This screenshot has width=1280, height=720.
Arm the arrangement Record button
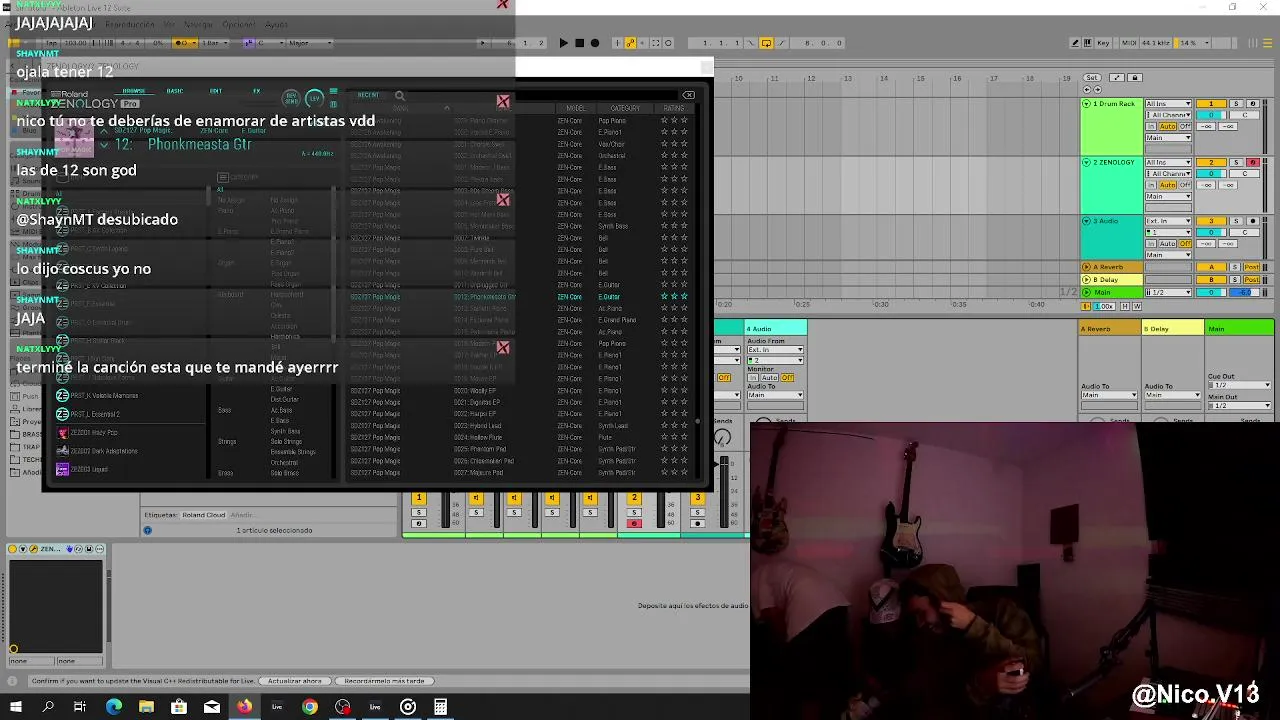tap(595, 43)
